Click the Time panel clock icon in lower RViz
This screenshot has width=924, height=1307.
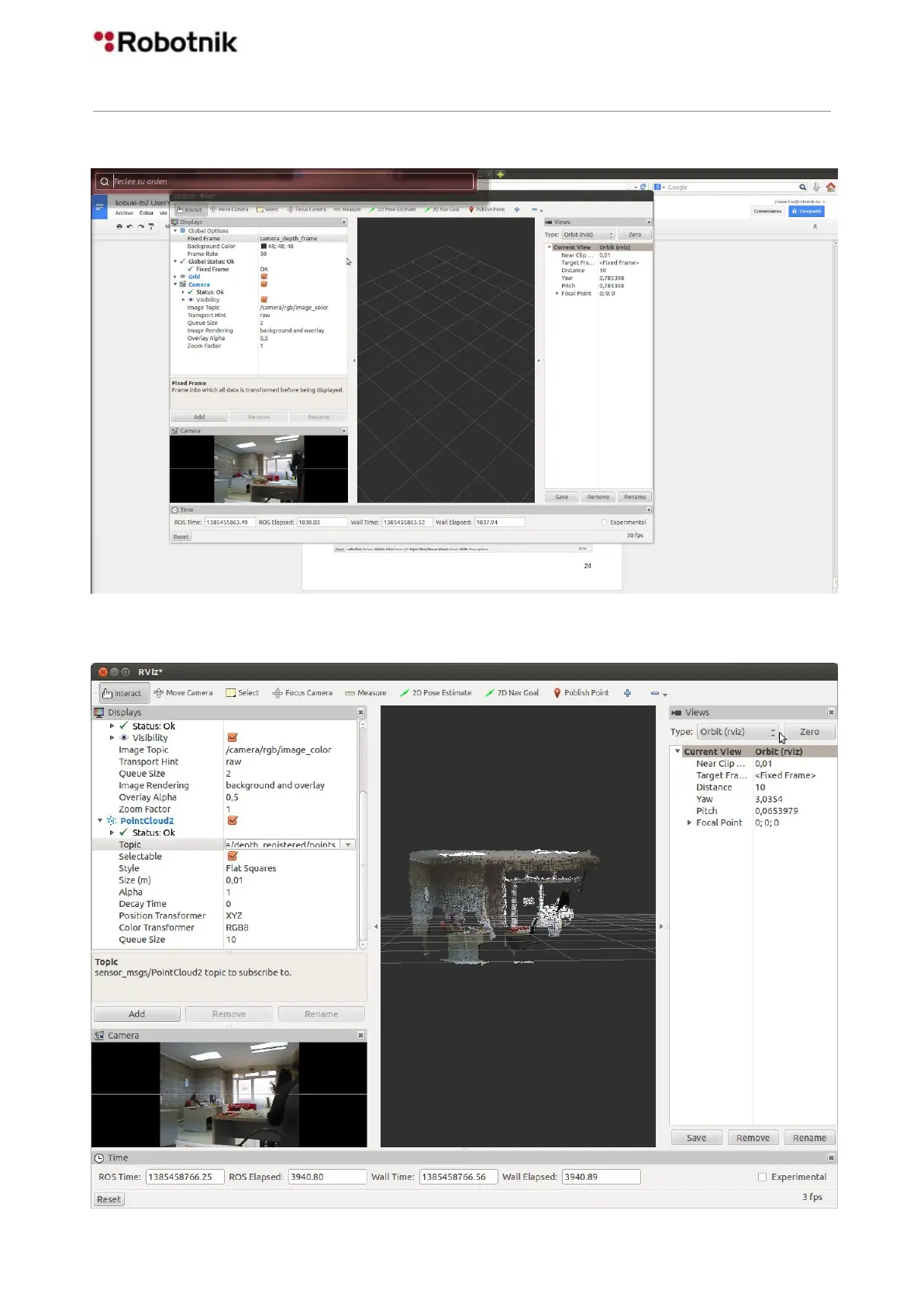(x=99, y=1158)
